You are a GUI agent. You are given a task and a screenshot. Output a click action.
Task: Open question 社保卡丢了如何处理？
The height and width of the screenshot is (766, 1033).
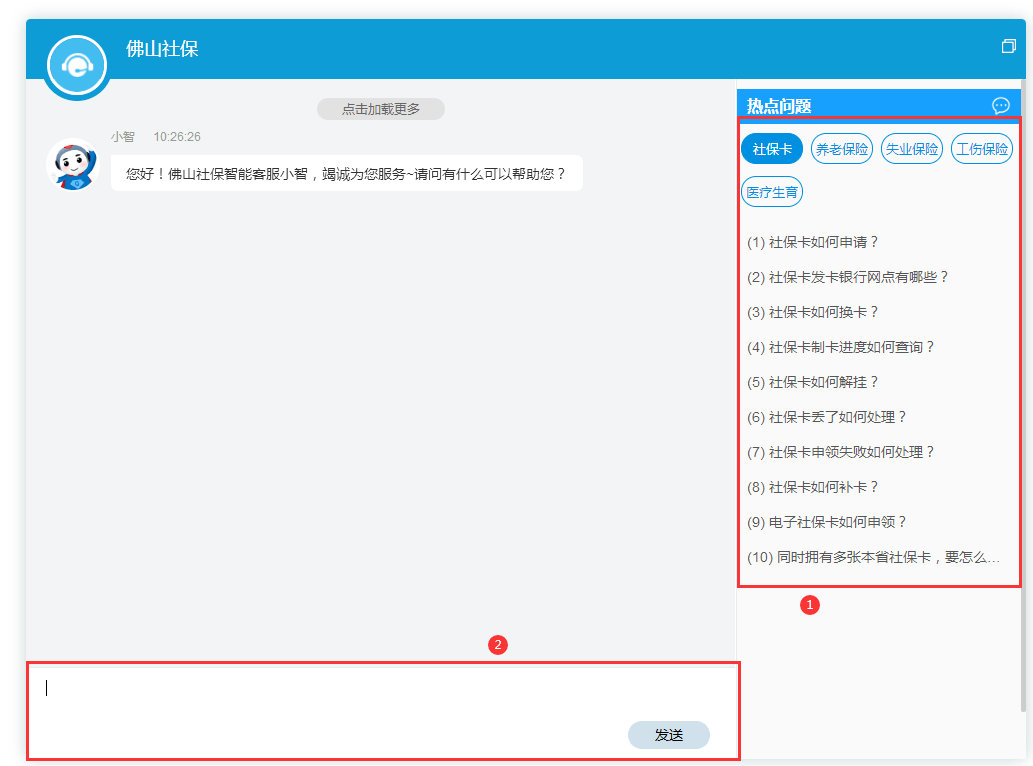[826, 417]
